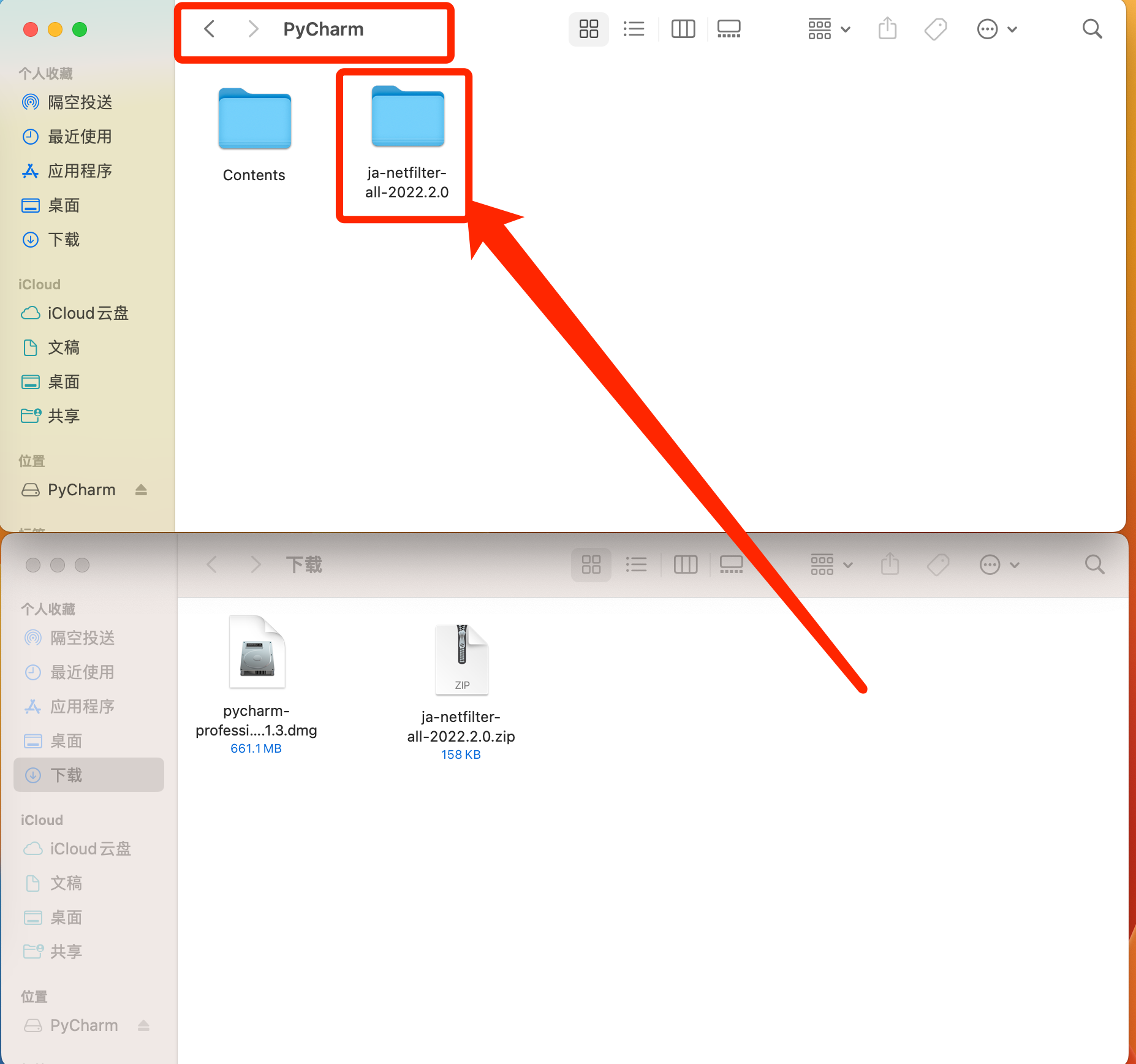Switch PyCharm window to gallery view
The width and height of the screenshot is (1136, 1064).
point(729,29)
